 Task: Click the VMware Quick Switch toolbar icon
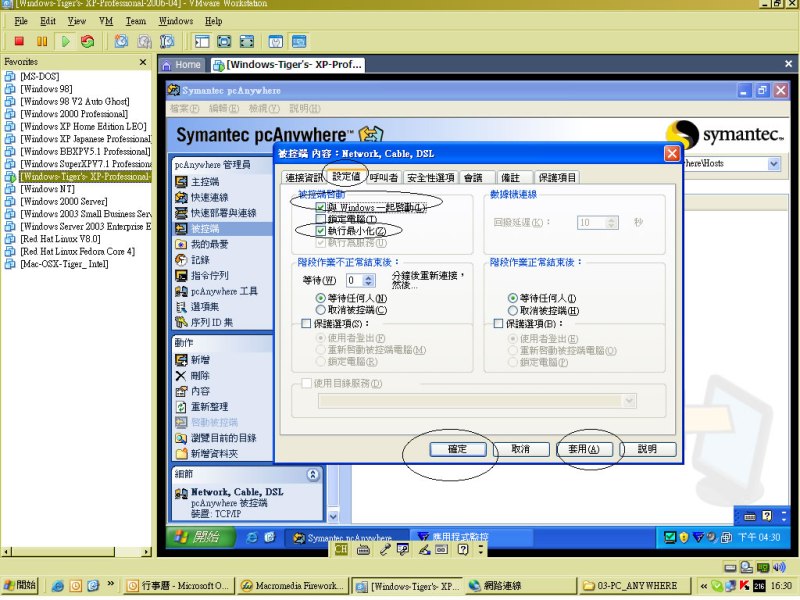(247, 41)
